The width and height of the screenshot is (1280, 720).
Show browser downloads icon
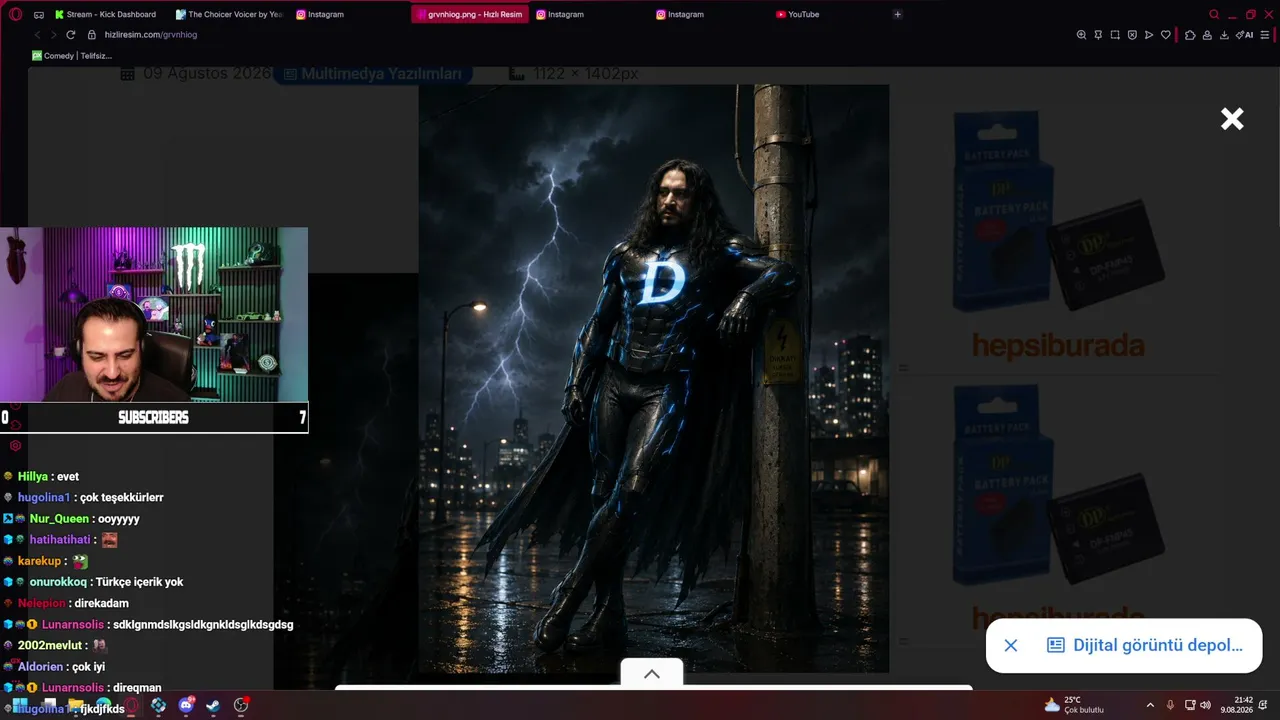click(x=1224, y=35)
